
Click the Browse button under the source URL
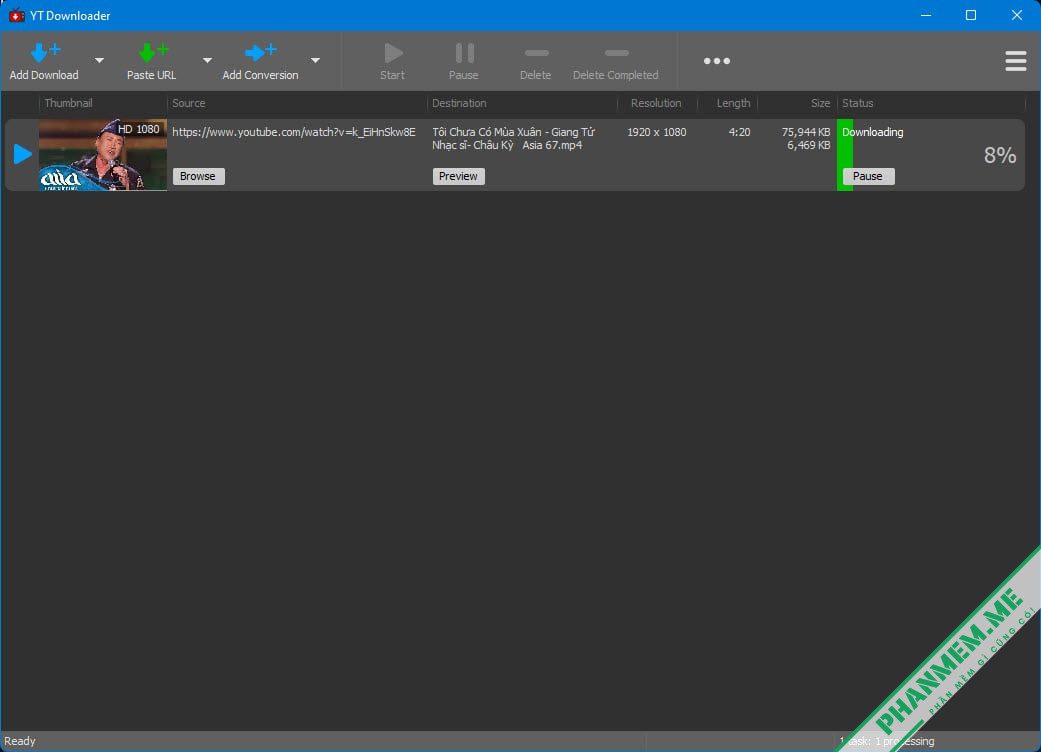pyautogui.click(x=198, y=176)
